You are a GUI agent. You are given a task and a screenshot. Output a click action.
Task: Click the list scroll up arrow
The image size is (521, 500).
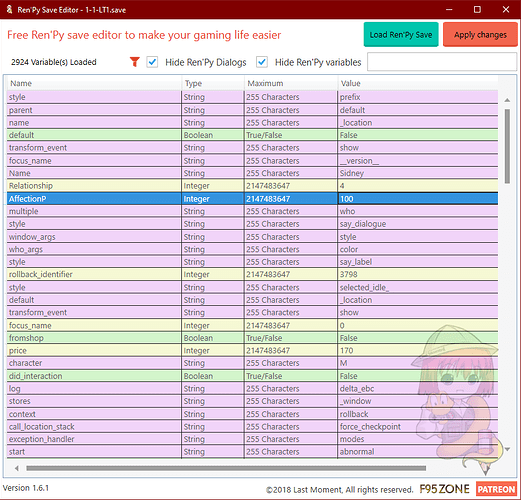(507, 100)
